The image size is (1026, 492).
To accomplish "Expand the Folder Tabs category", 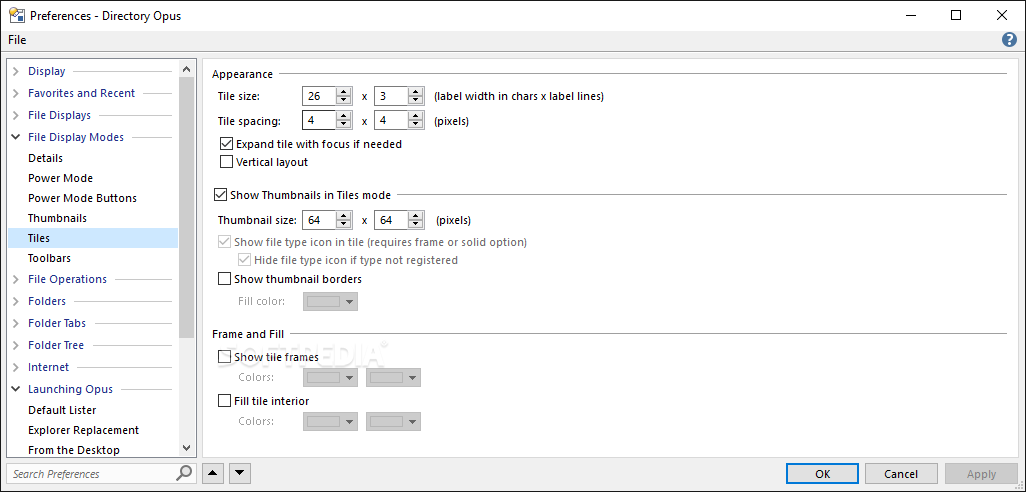I will point(16,323).
